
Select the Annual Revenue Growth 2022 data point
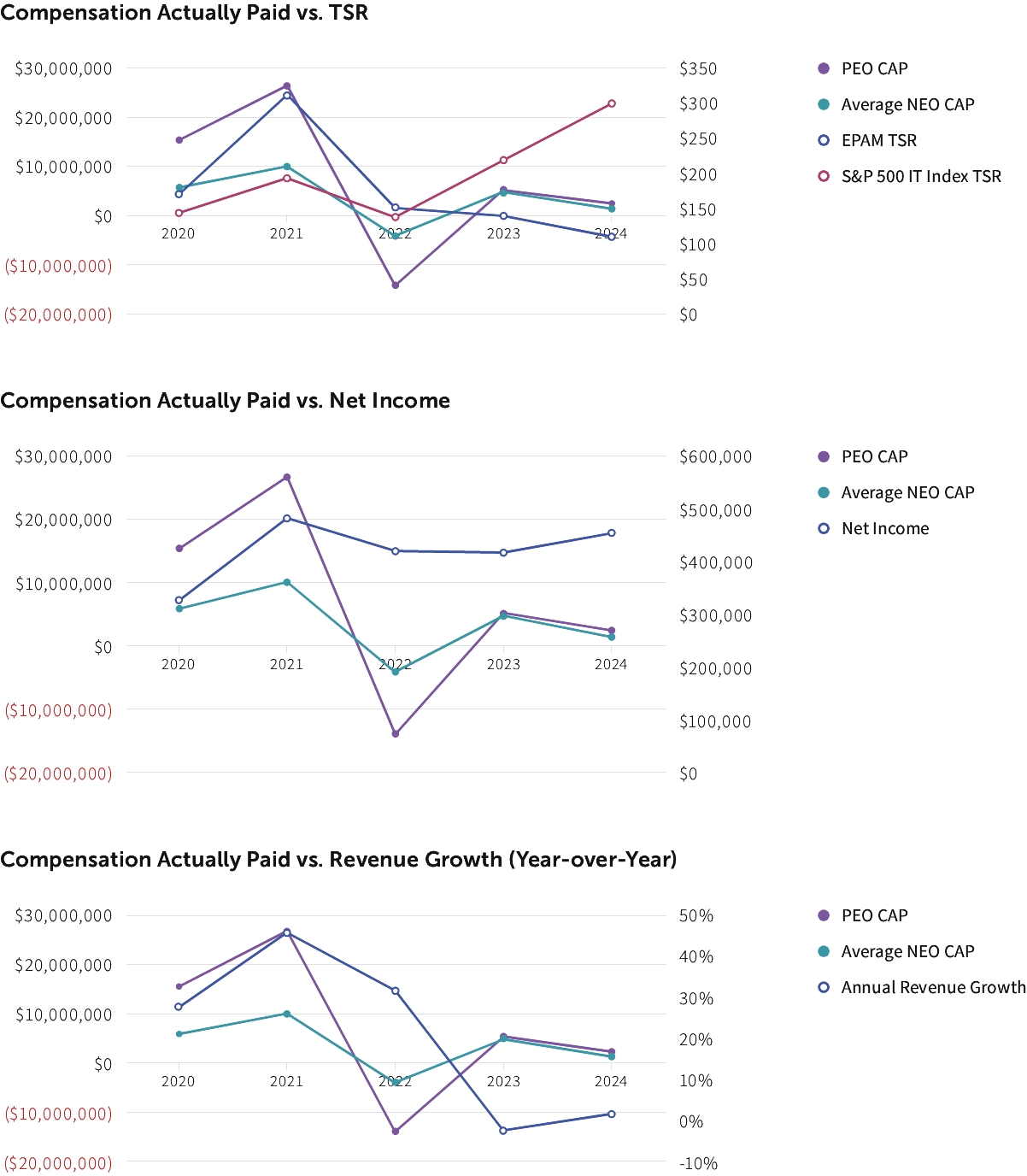[395, 991]
